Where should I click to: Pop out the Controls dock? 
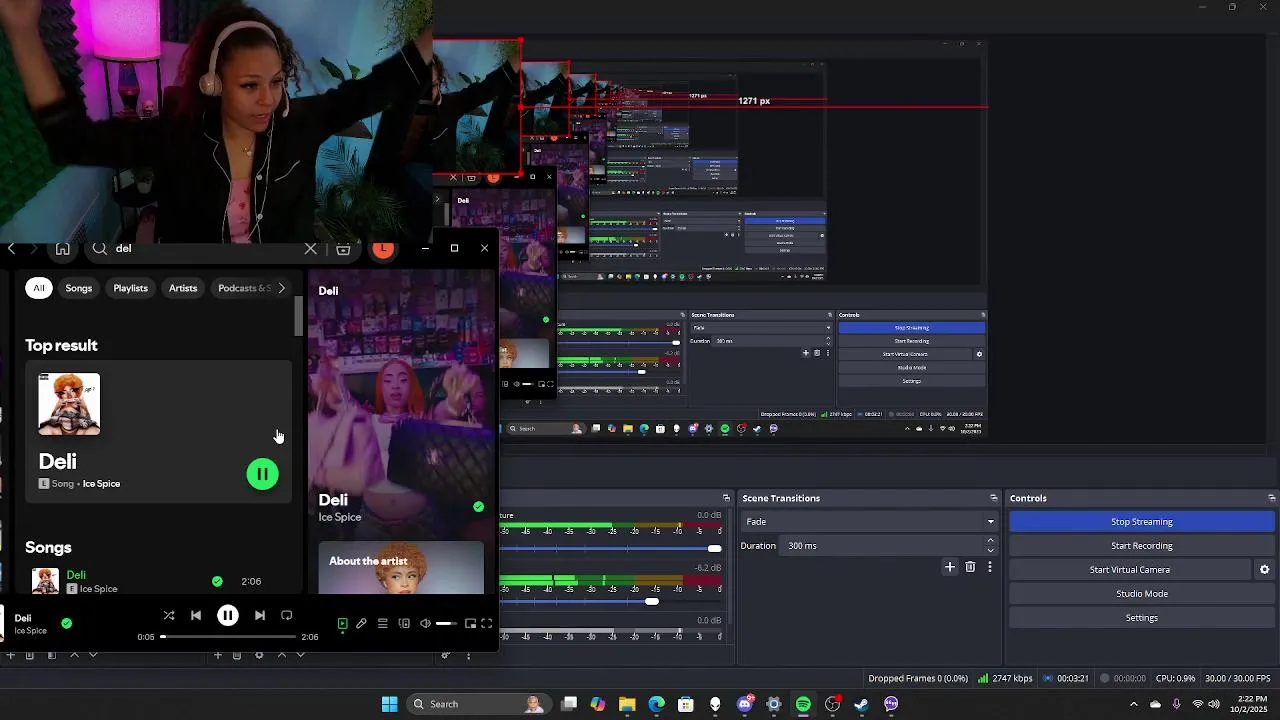tap(1271, 498)
